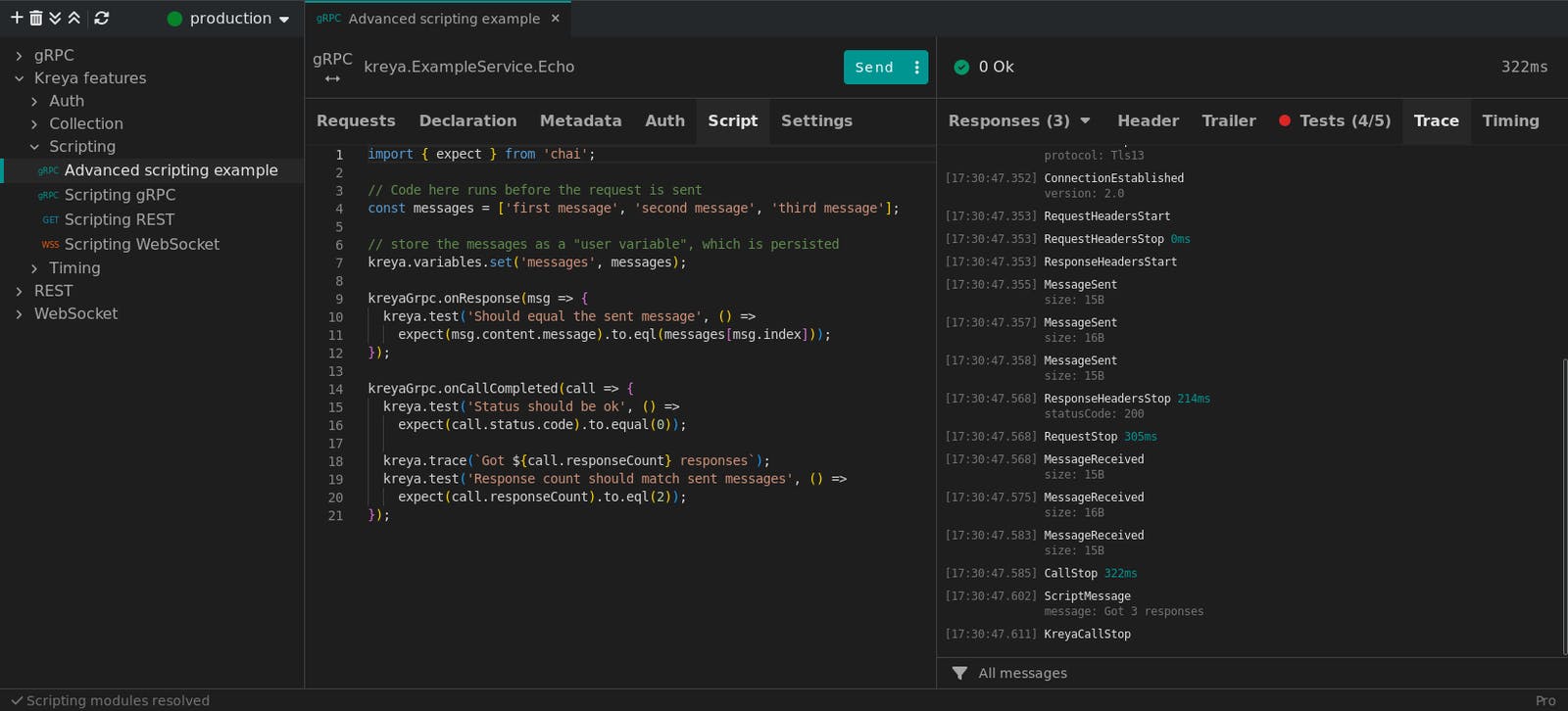
Task: Click the RequestHeadersStart trace entry
Action: coord(1106,216)
